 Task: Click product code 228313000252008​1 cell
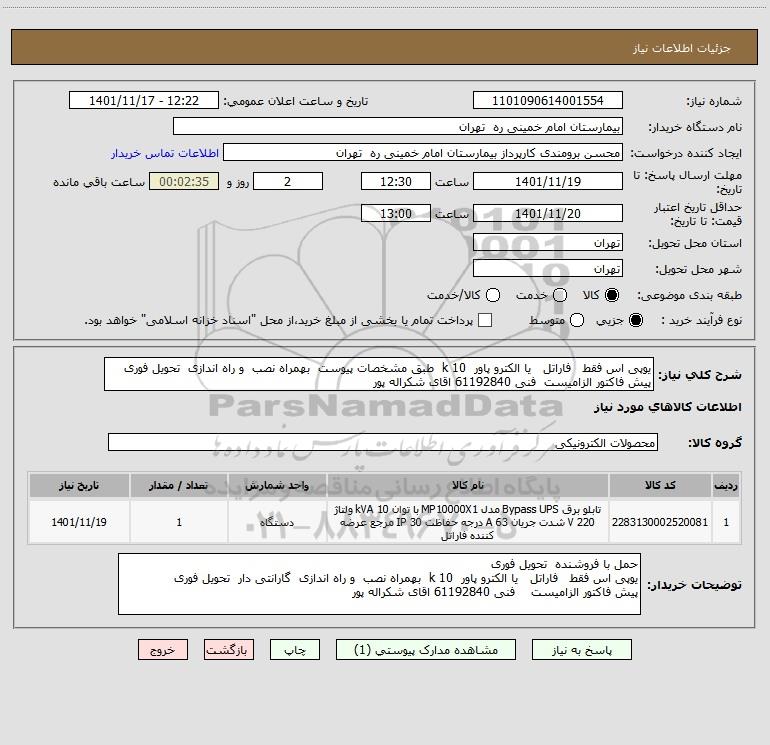click(660, 522)
